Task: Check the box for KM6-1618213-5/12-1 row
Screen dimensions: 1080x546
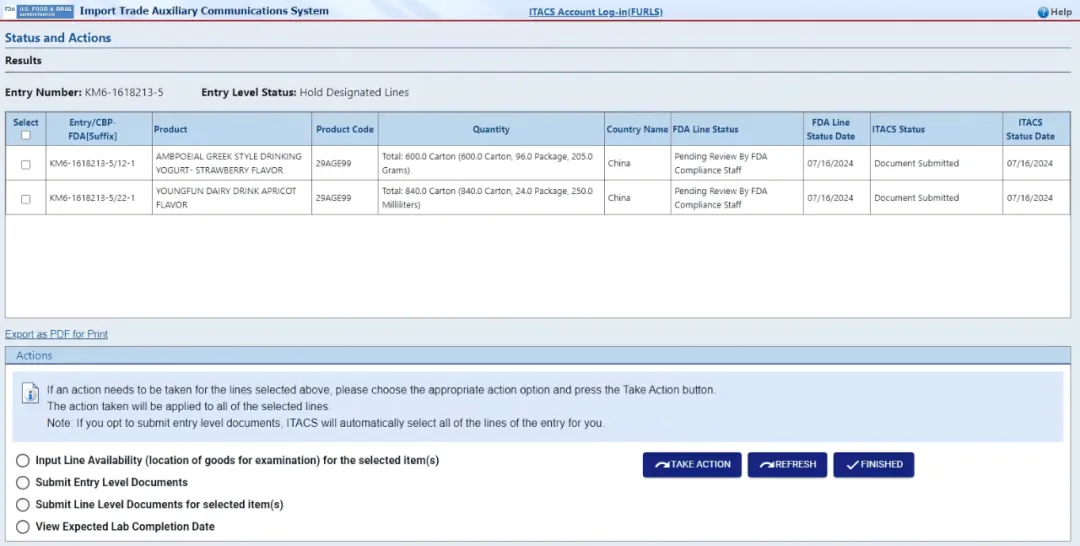Action: [x=26, y=164]
